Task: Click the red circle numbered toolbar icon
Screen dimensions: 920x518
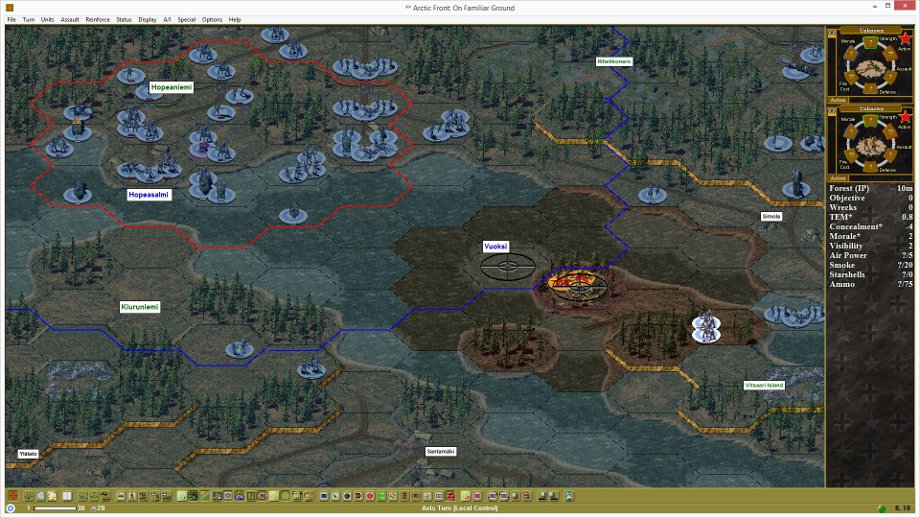Action: click(x=370, y=496)
